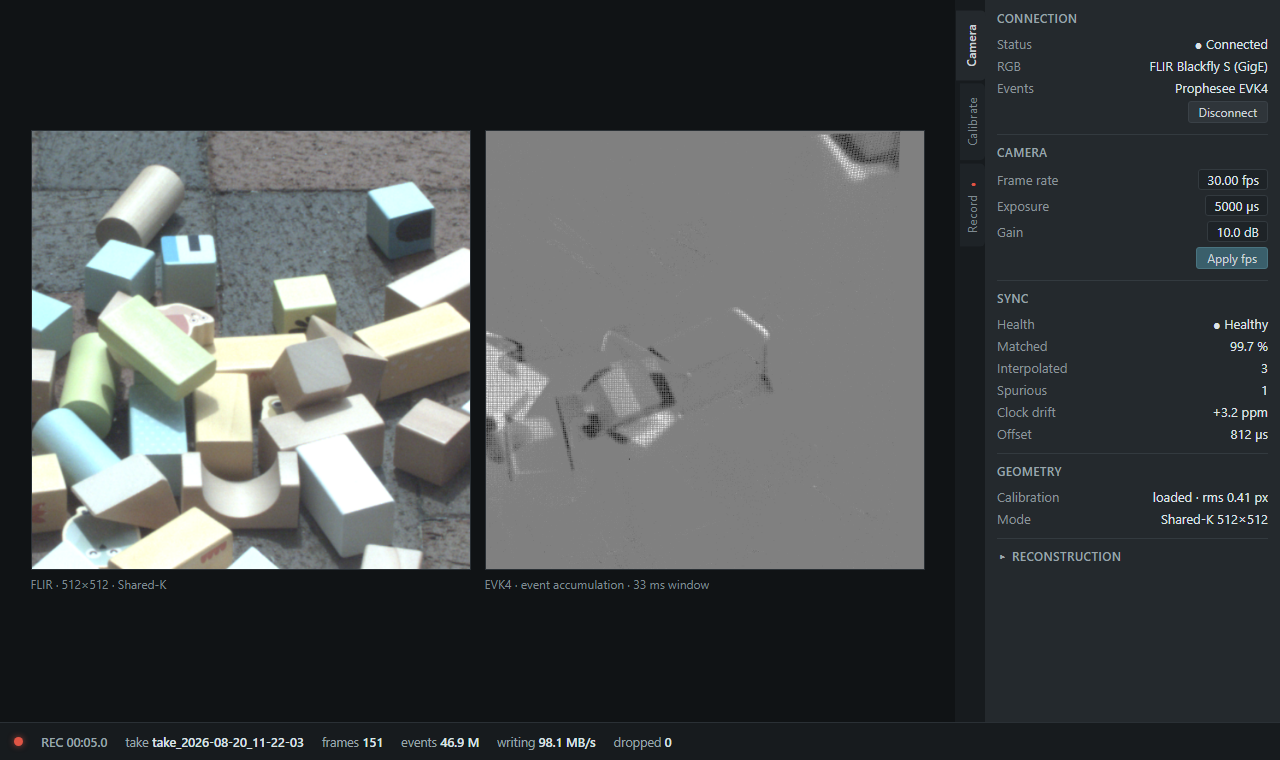This screenshot has width=1280, height=760.
Task: Click the Clock drift value +3.2 ppm
Action: pos(1240,413)
